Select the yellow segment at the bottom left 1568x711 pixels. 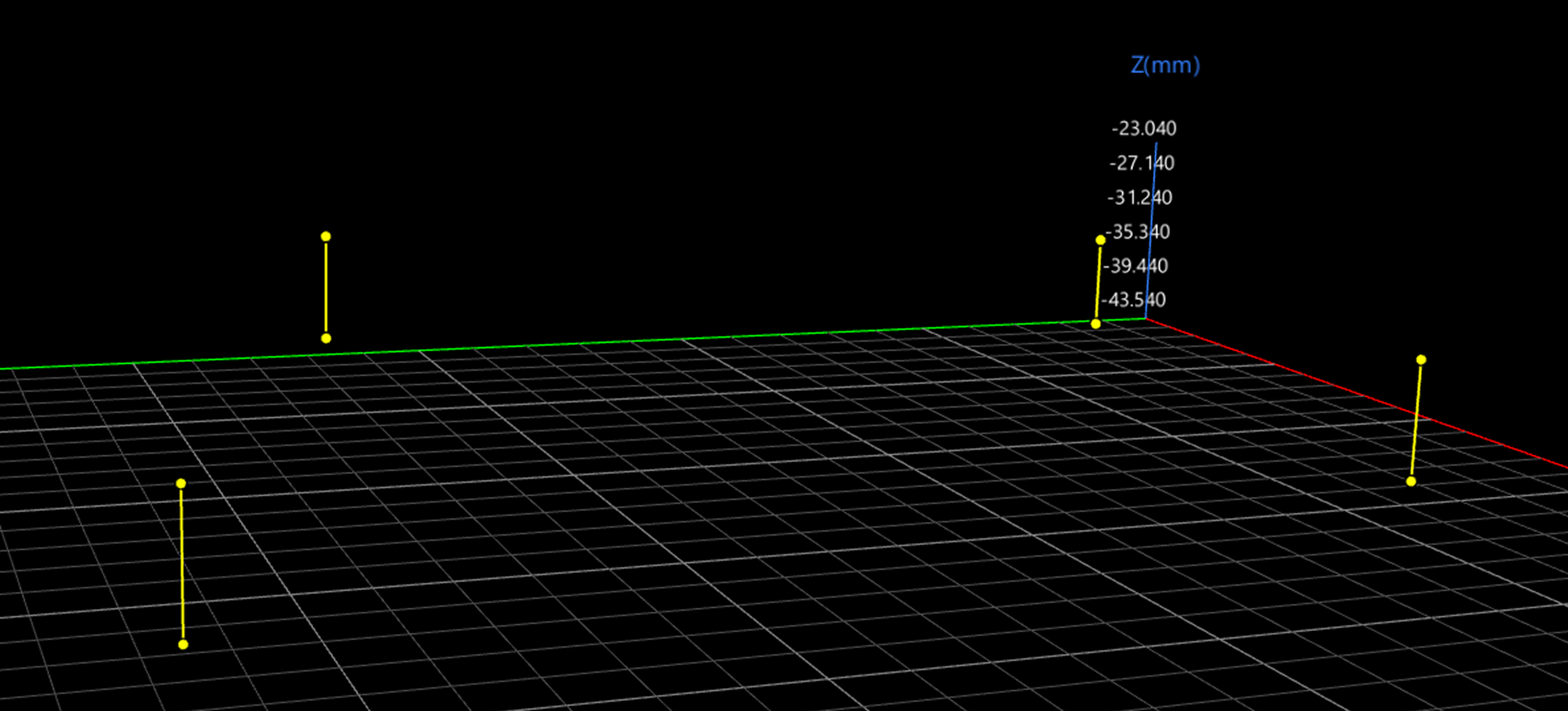click(x=181, y=561)
